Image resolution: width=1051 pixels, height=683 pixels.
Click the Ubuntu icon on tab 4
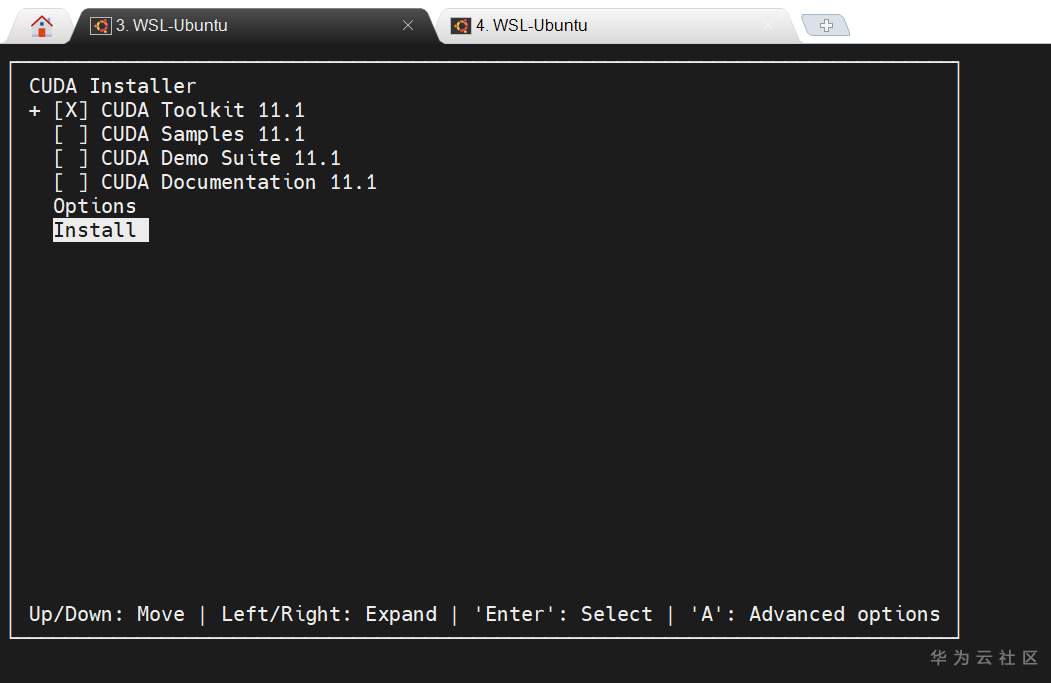(x=460, y=26)
